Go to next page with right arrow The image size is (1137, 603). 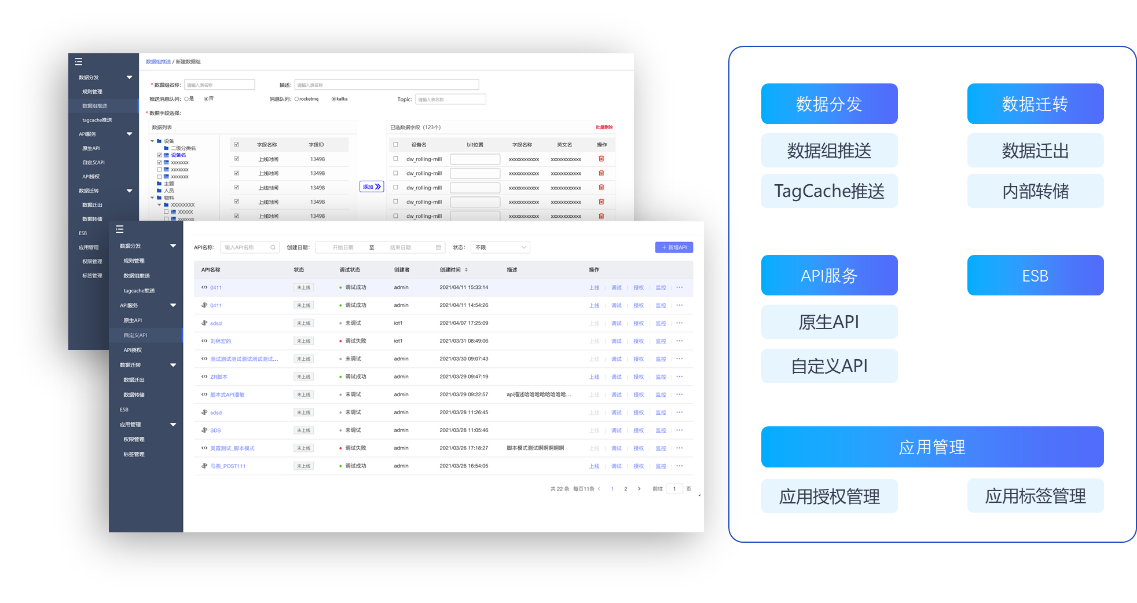pos(639,488)
